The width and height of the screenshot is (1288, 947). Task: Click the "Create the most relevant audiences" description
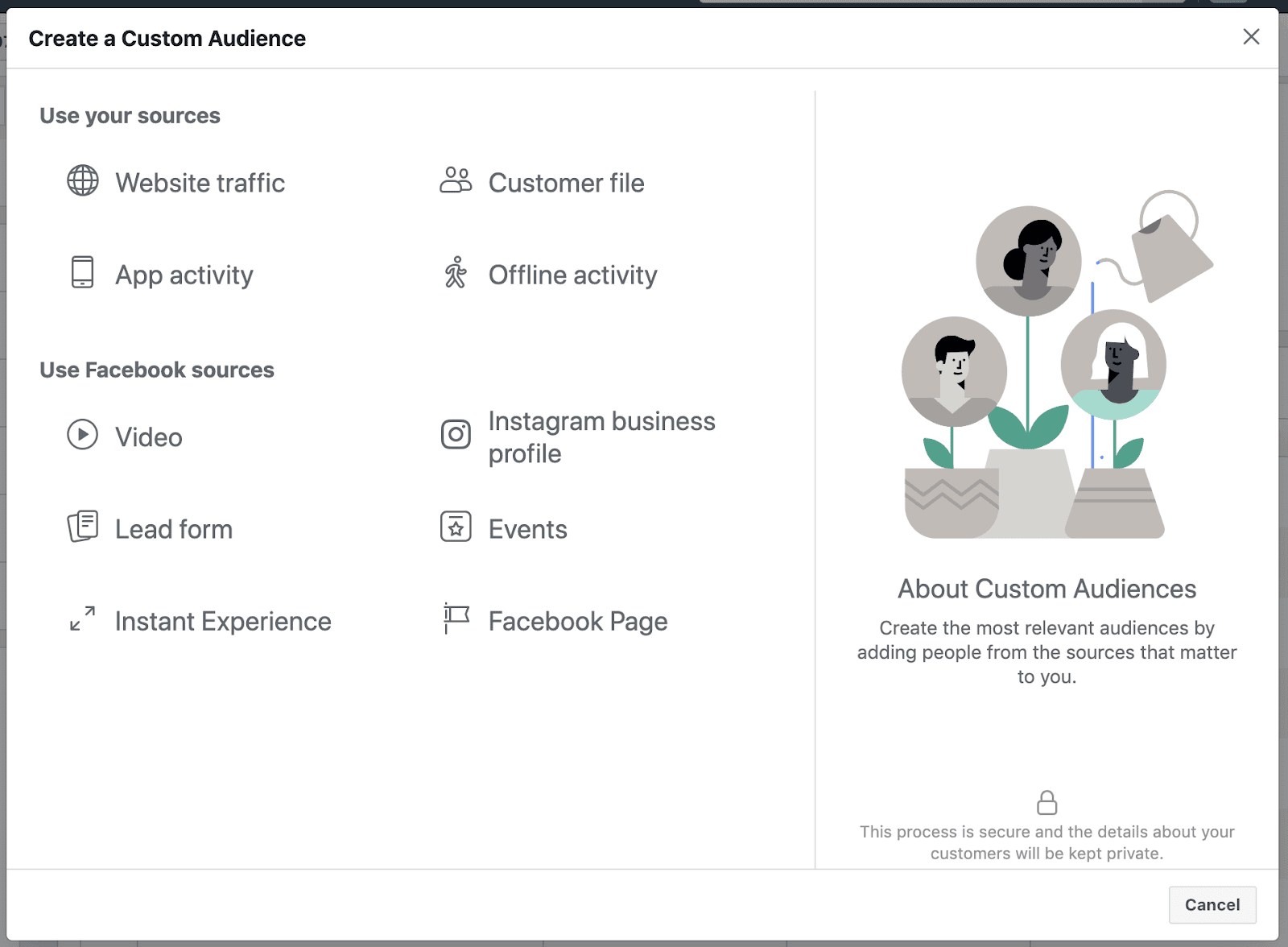click(1046, 652)
